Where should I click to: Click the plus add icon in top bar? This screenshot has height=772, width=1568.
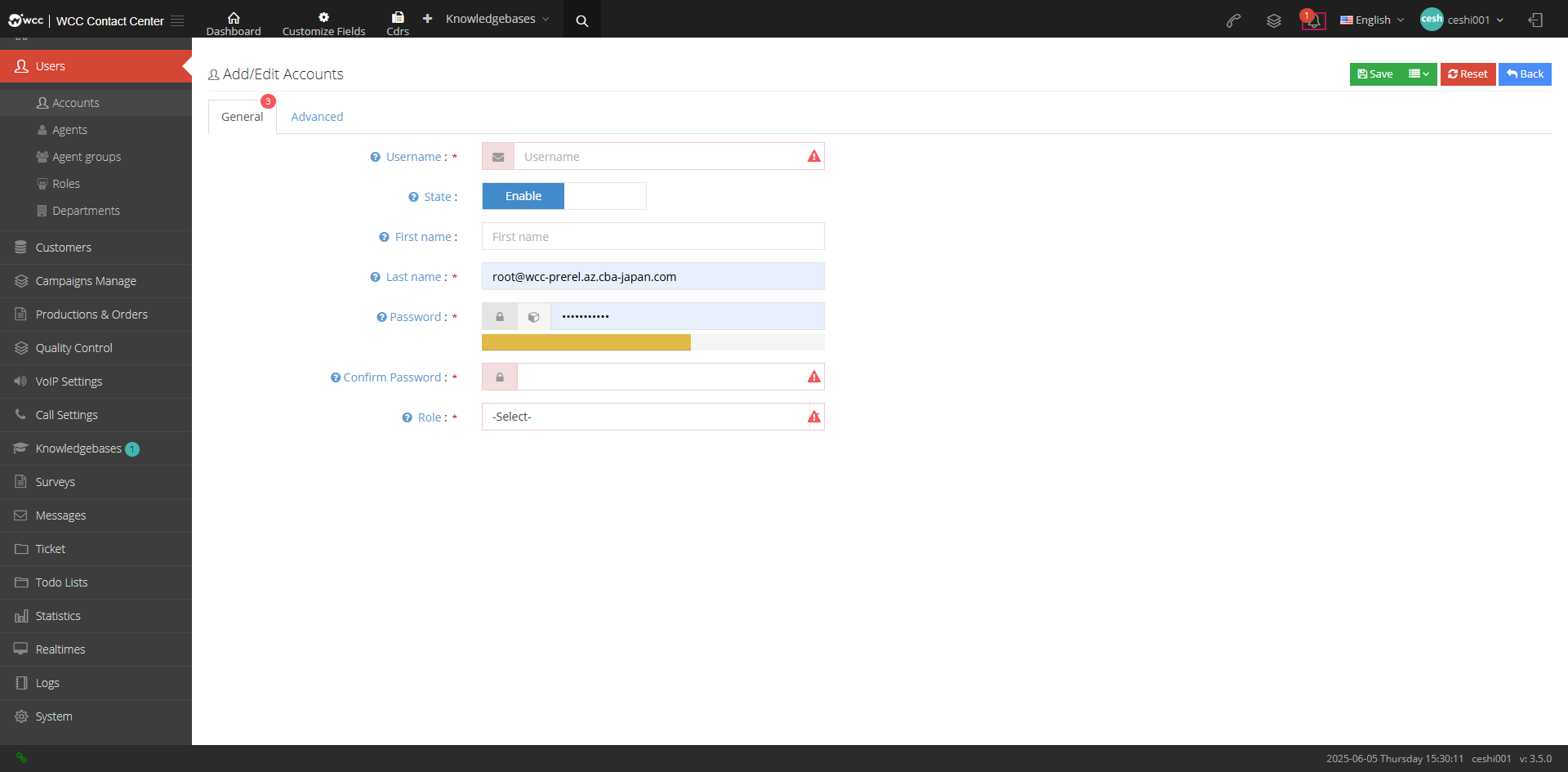tap(427, 18)
